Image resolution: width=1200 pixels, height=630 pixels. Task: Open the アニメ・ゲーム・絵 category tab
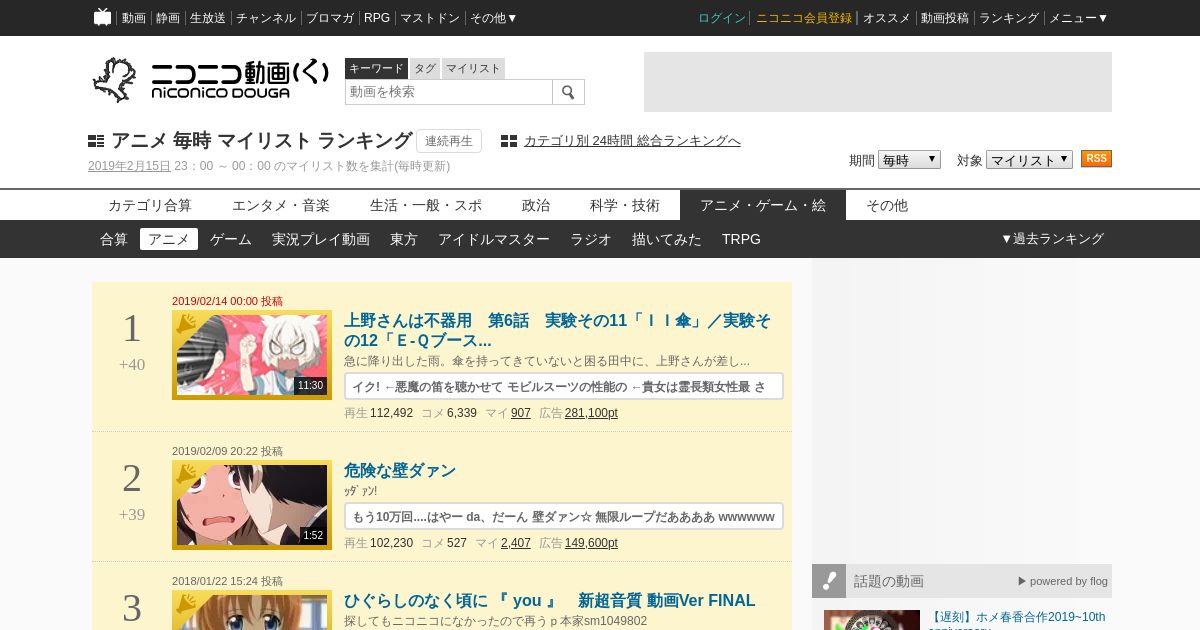pos(763,205)
